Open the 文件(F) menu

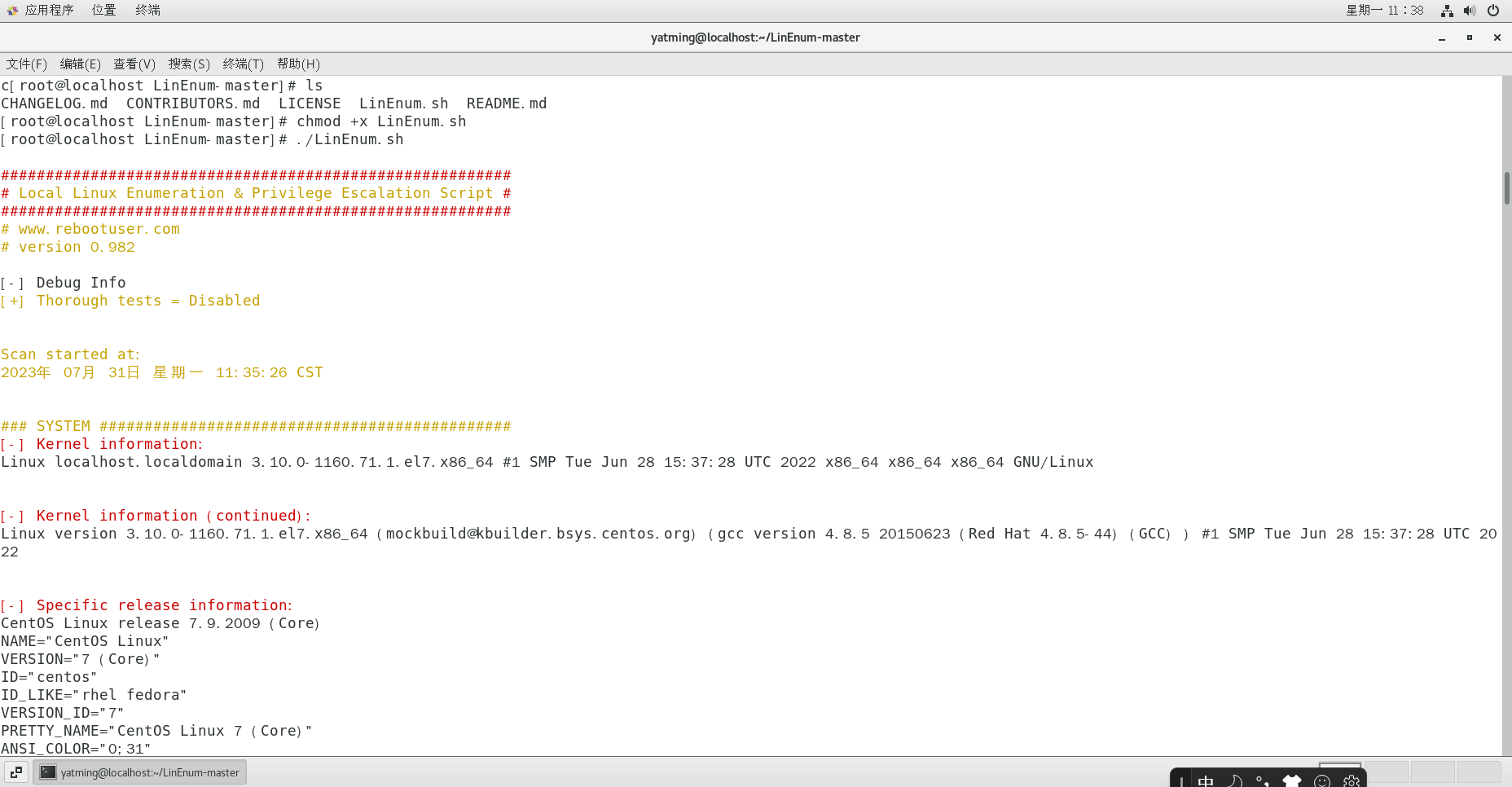[x=26, y=64]
